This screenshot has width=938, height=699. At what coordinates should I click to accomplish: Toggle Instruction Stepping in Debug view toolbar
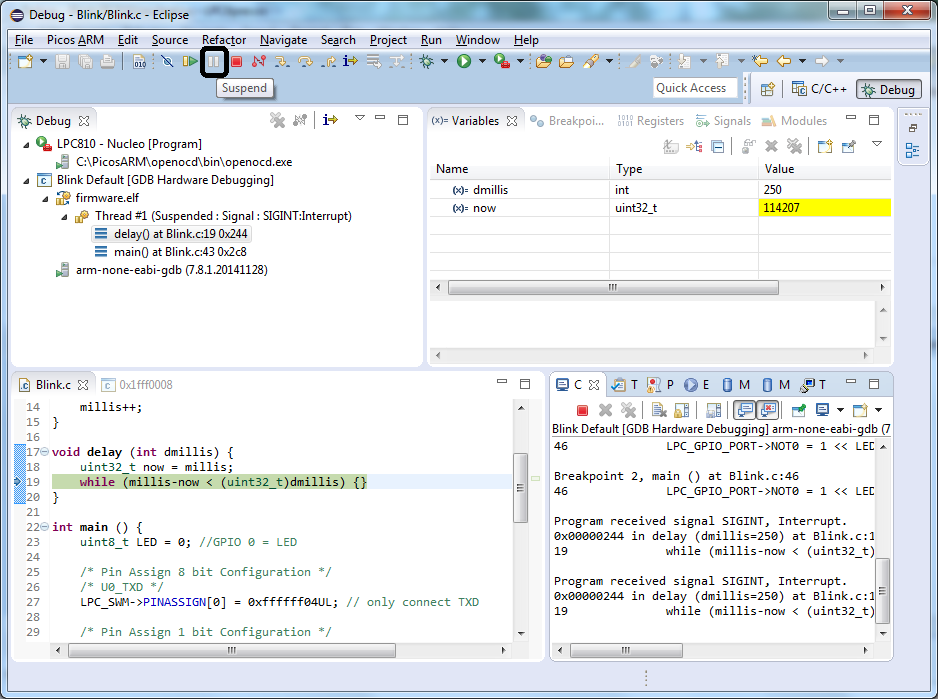click(x=330, y=120)
